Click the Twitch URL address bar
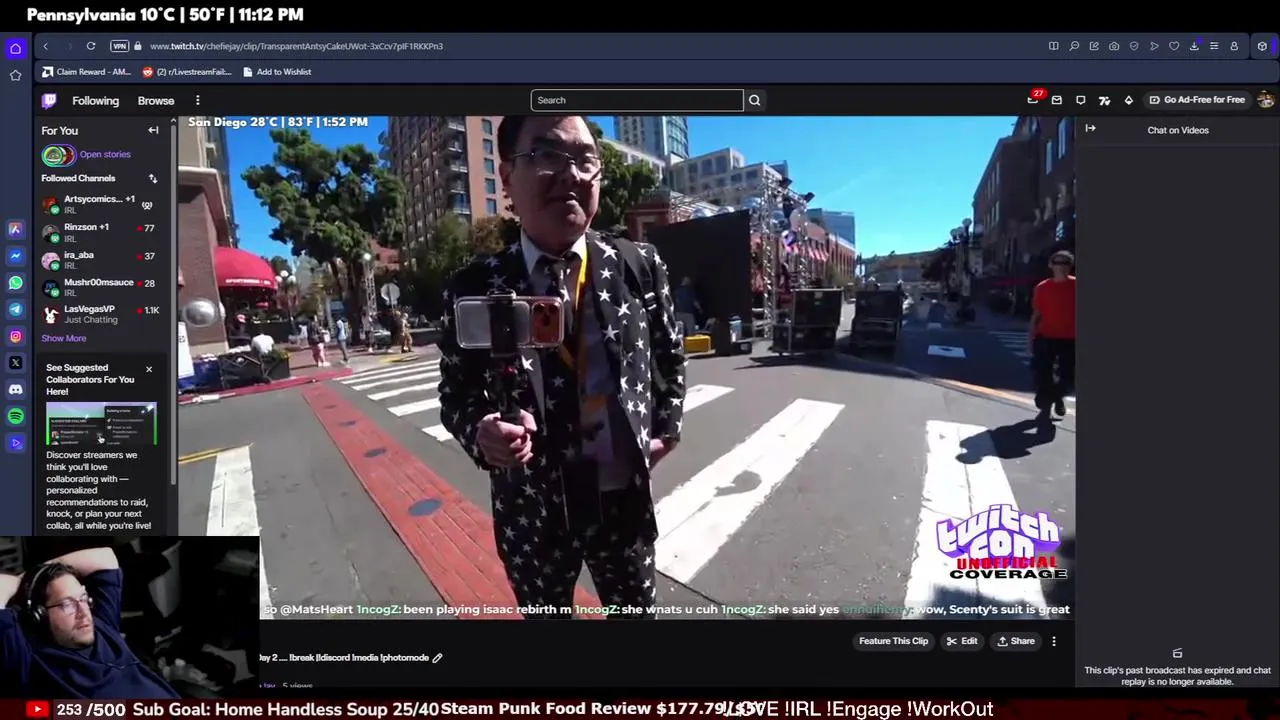This screenshot has height=720, width=1280. pyautogui.click(x=296, y=46)
